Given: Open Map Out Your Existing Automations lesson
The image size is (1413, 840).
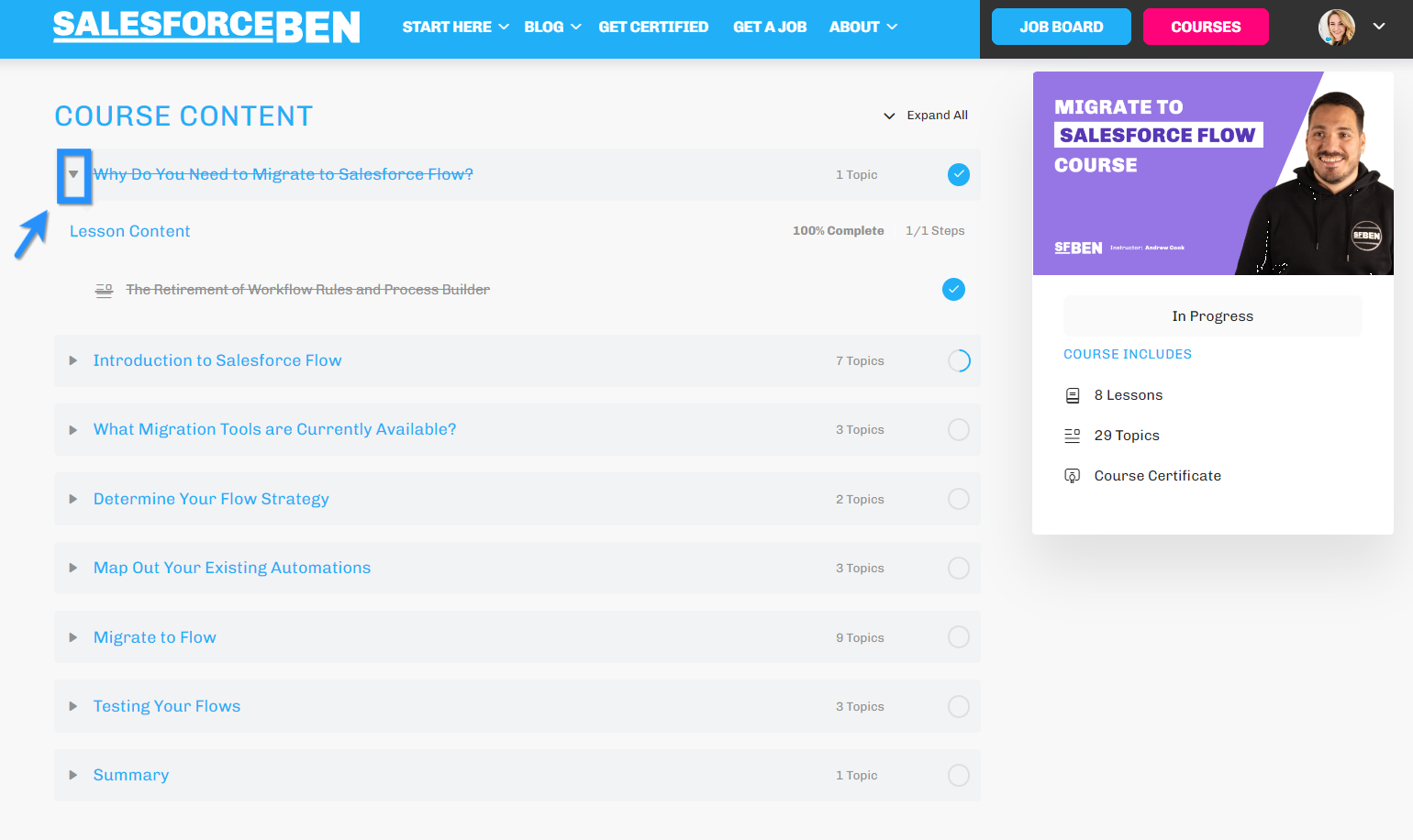Looking at the screenshot, I should tap(232, 568).
